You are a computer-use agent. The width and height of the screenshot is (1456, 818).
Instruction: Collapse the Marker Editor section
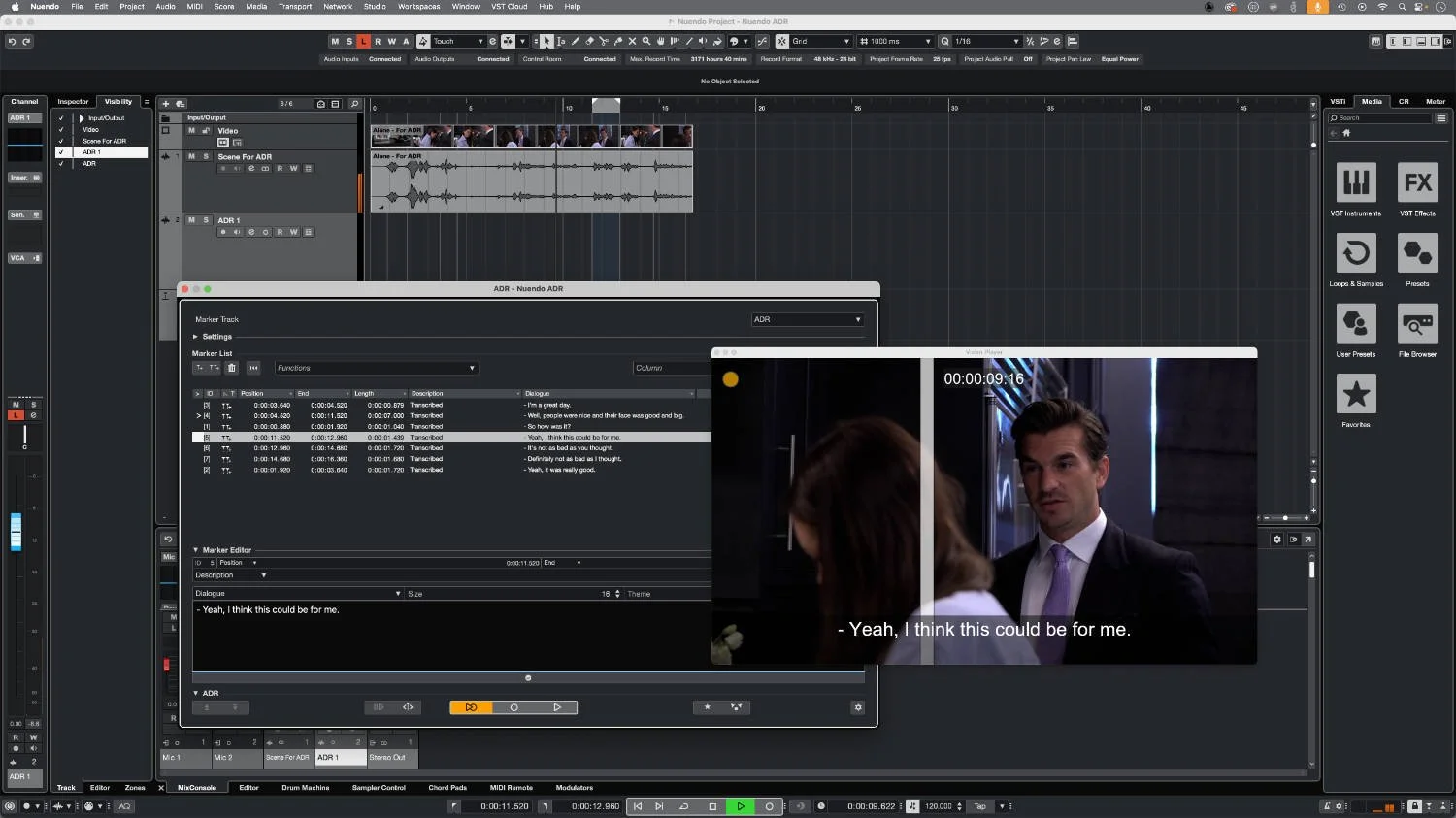195,550
